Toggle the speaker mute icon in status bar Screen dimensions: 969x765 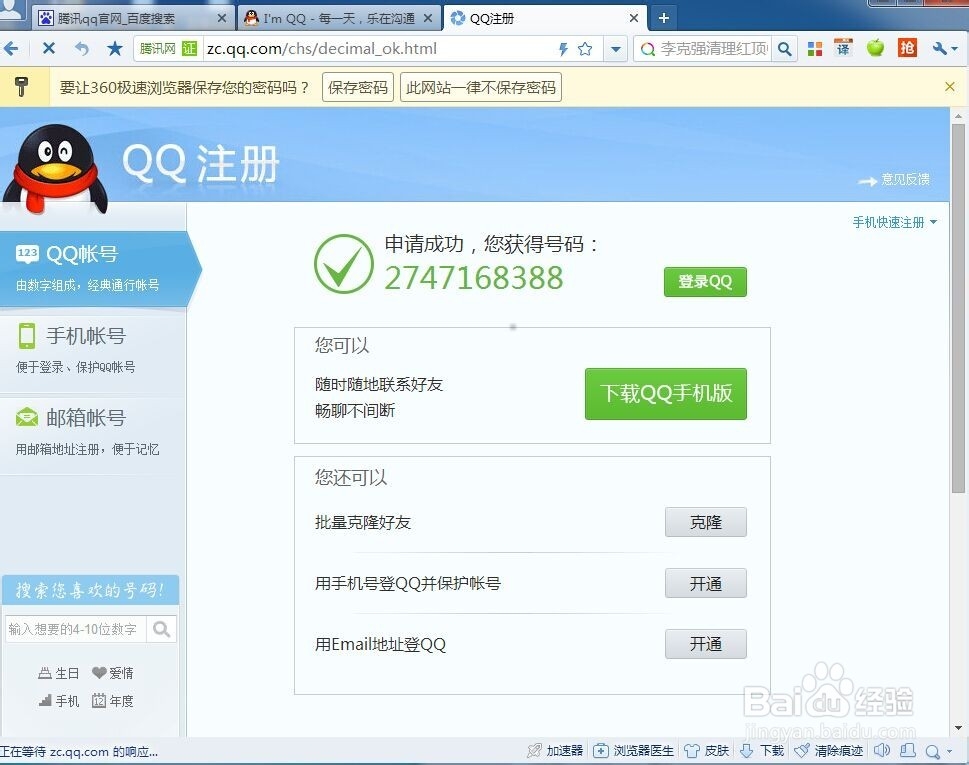point(881,751)
